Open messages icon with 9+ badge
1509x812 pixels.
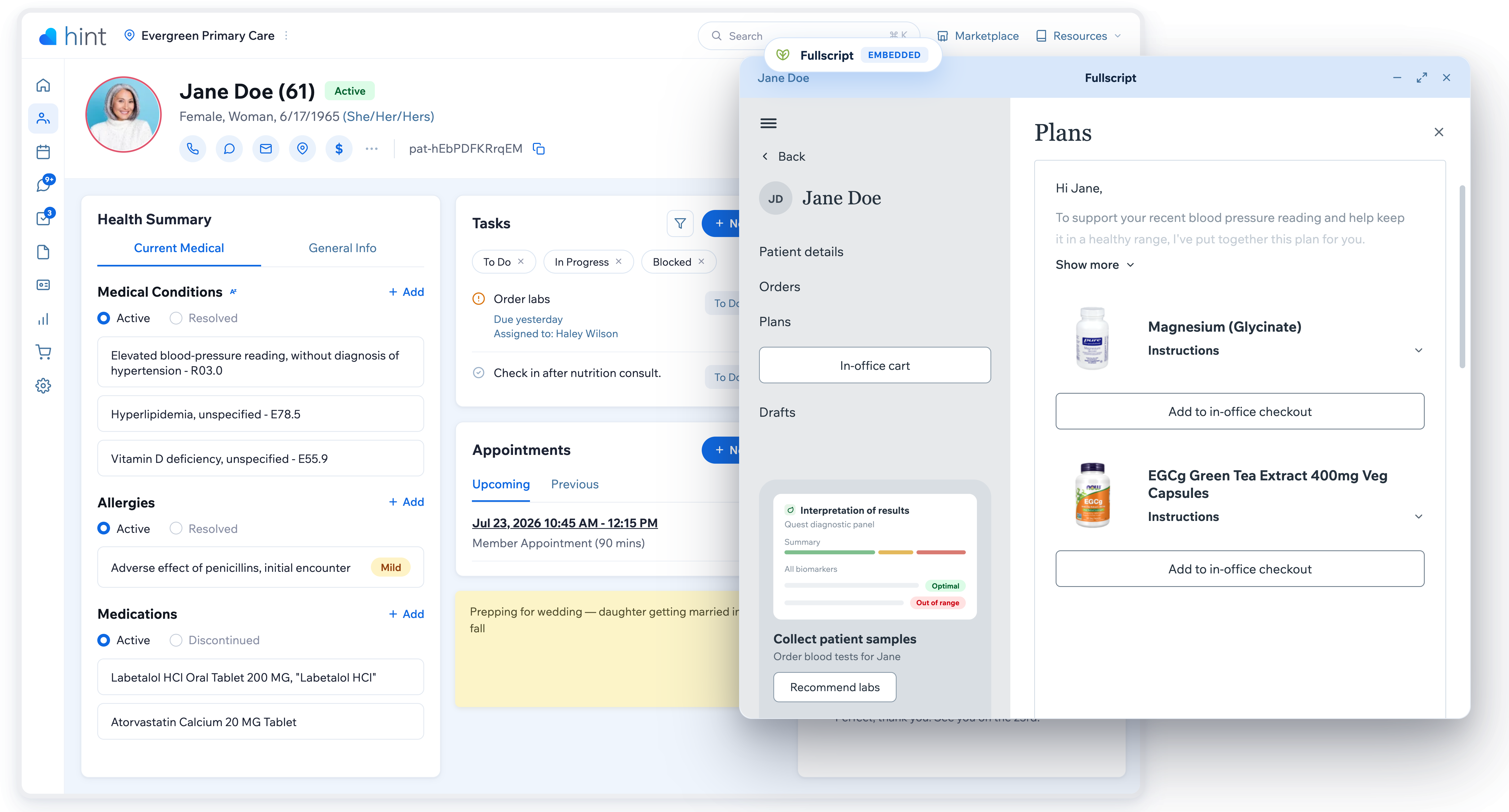coord(45,185)
